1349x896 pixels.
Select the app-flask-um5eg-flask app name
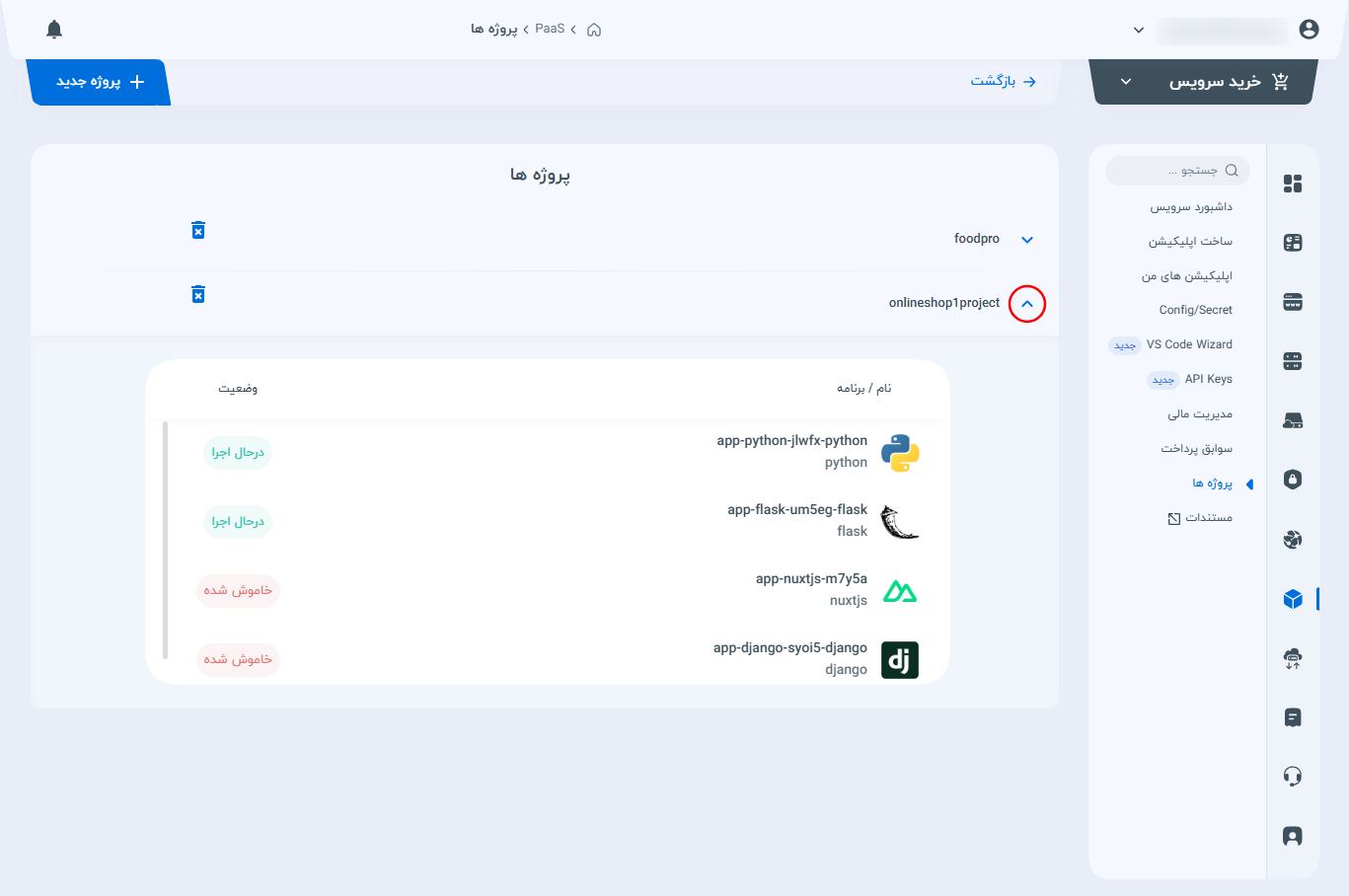point(797,510)
